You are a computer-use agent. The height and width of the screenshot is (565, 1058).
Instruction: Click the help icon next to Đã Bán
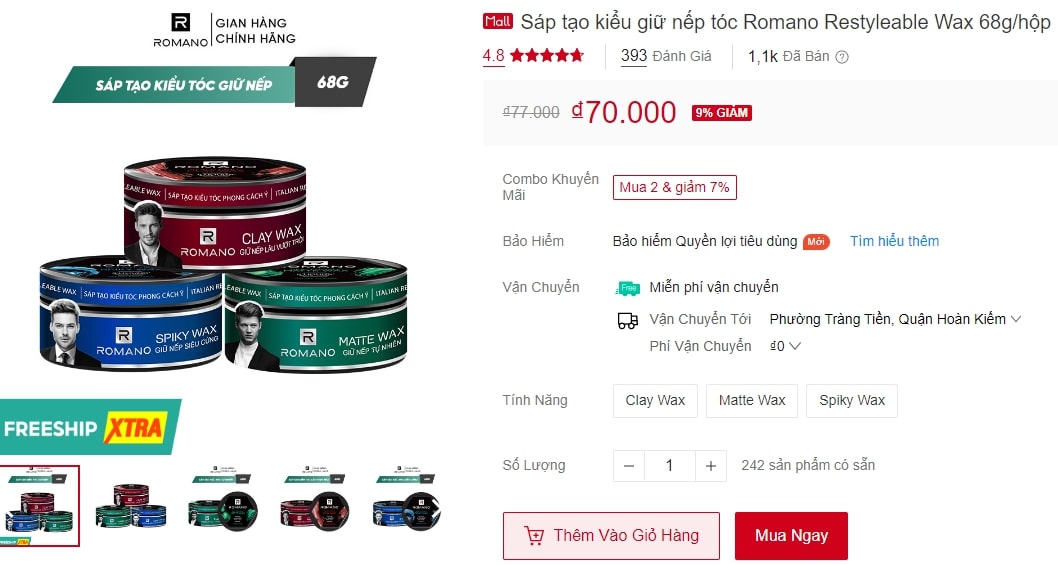[841, 57]
